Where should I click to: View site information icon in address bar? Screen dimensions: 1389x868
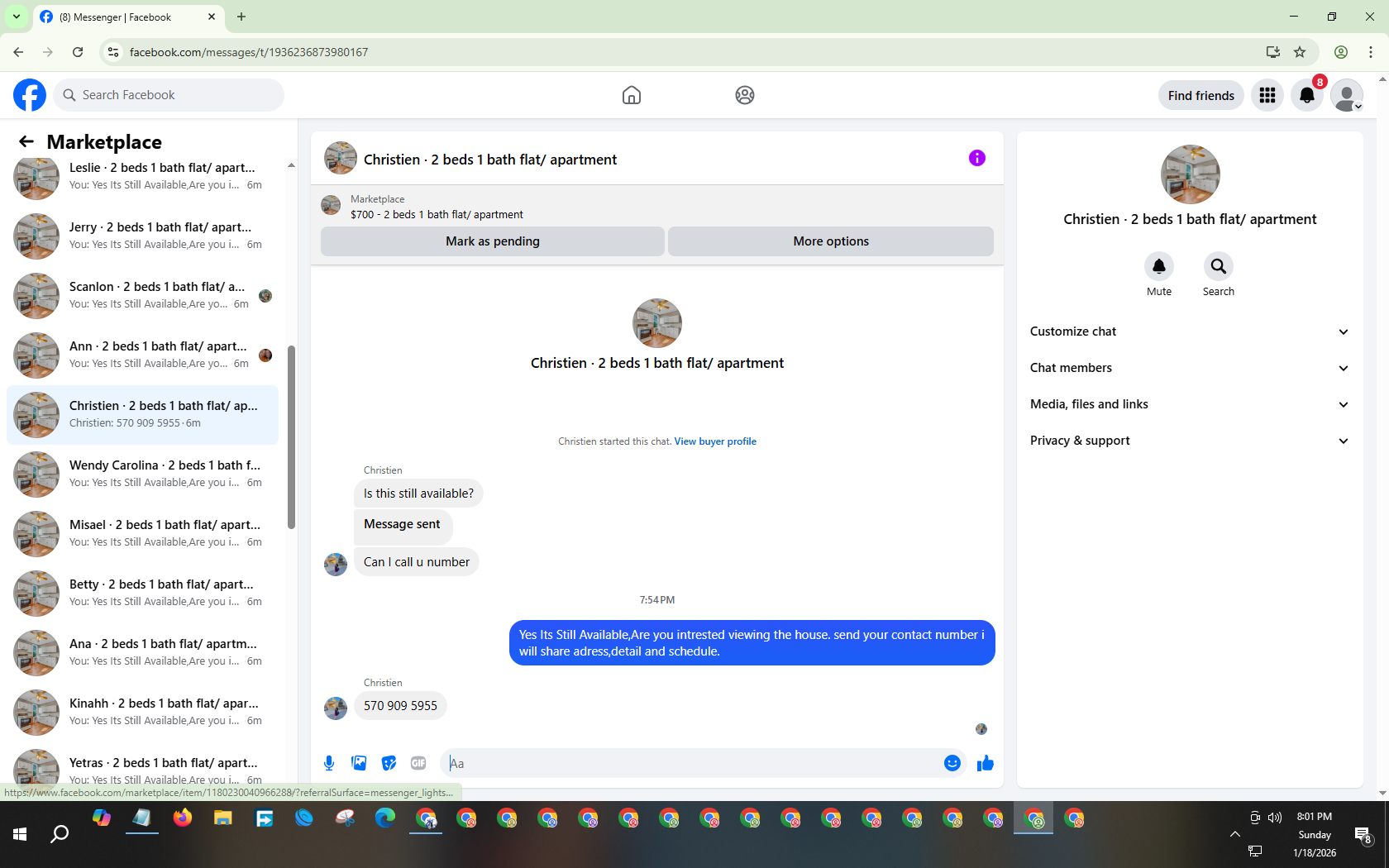click(x=113, y=52)
